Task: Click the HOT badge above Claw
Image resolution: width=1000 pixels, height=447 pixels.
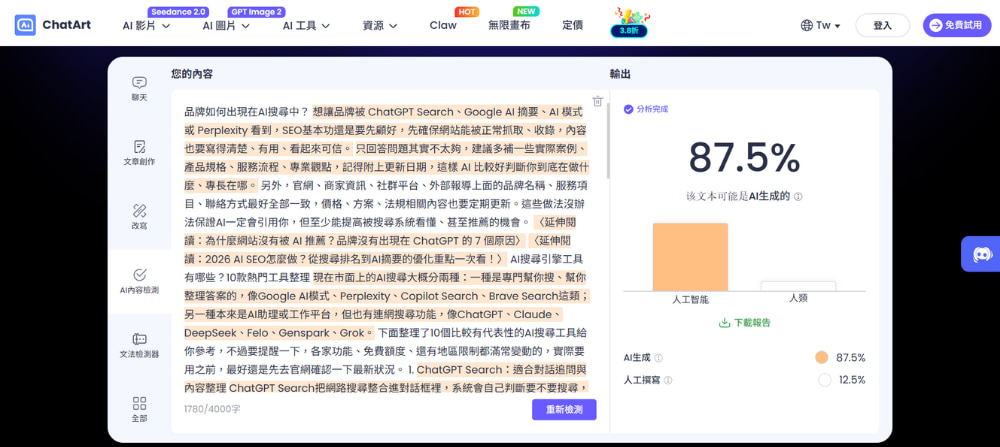Action: tap(467, 11)
